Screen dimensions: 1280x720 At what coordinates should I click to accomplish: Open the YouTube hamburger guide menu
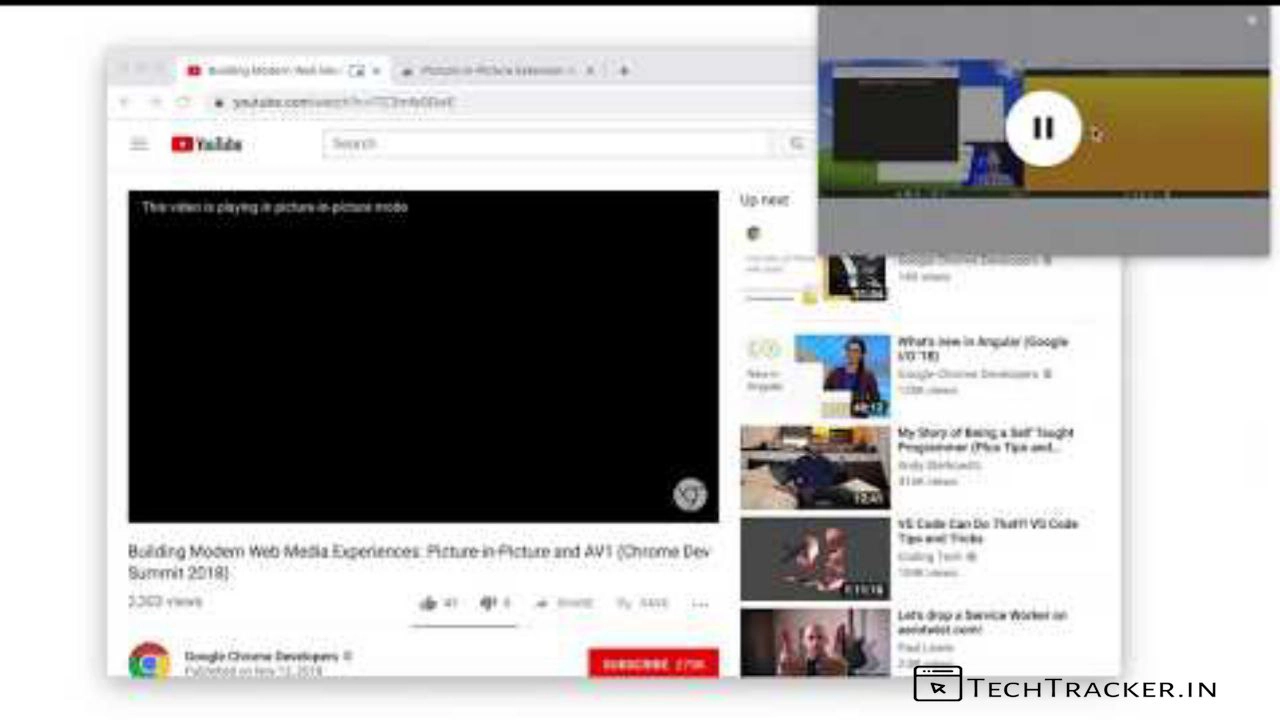139,144
